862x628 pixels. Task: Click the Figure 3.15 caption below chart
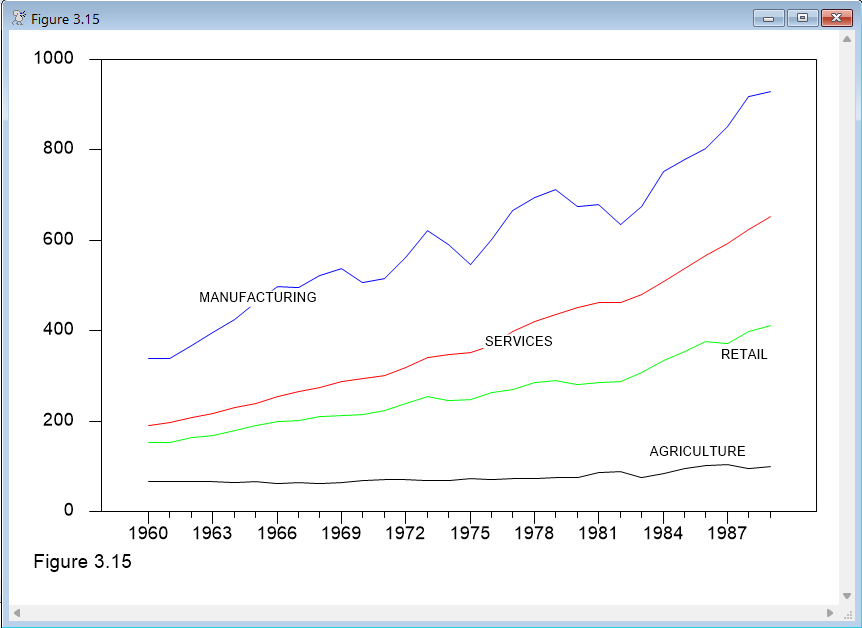82,561
